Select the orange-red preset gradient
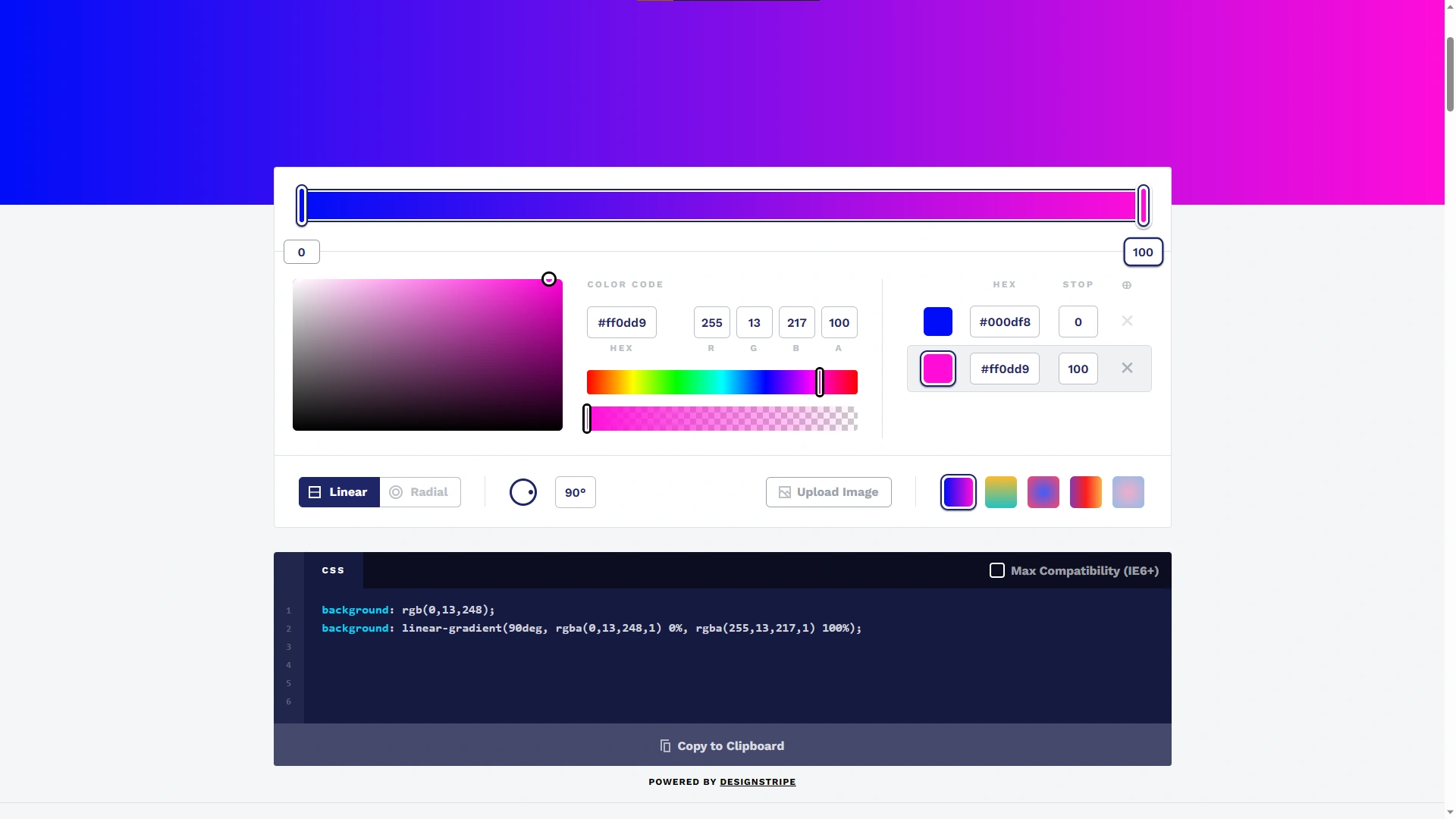The height and width of the screenshot is (819, 1456). click(1085, 491)
